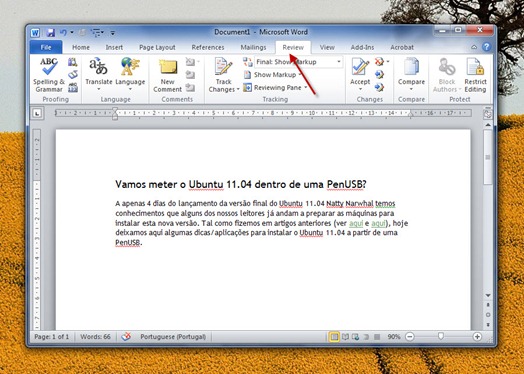Open the File tab
524x374 pixels.
(46, 47)
